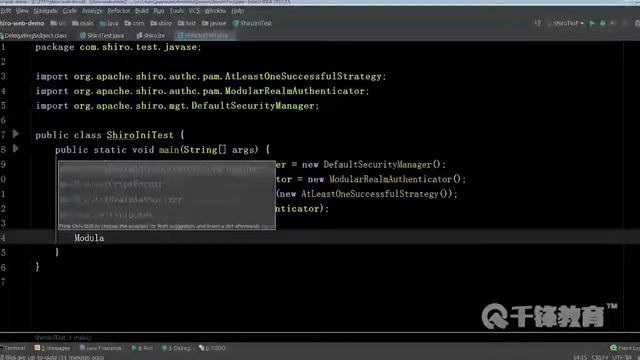
Task: Click on DefaultSecurityManager import line
Action: (177, 106)
